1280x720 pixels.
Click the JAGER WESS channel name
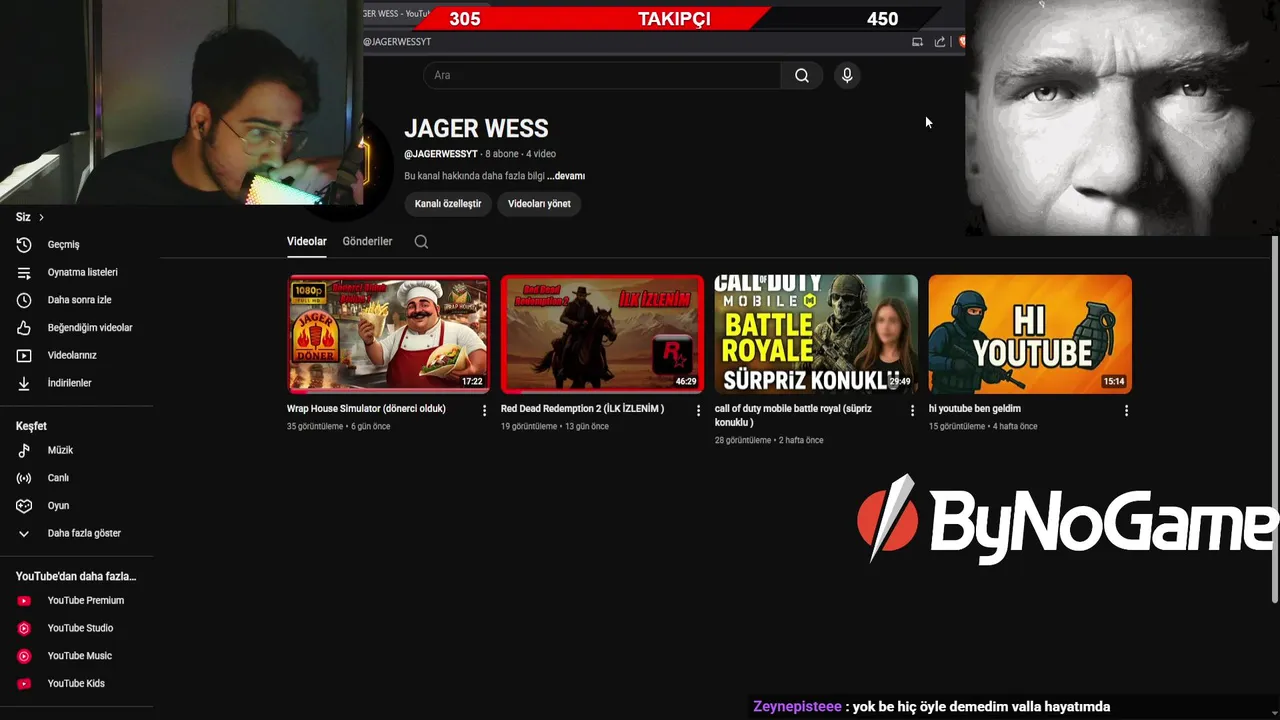pyautogui.click(x=476, y=129)
